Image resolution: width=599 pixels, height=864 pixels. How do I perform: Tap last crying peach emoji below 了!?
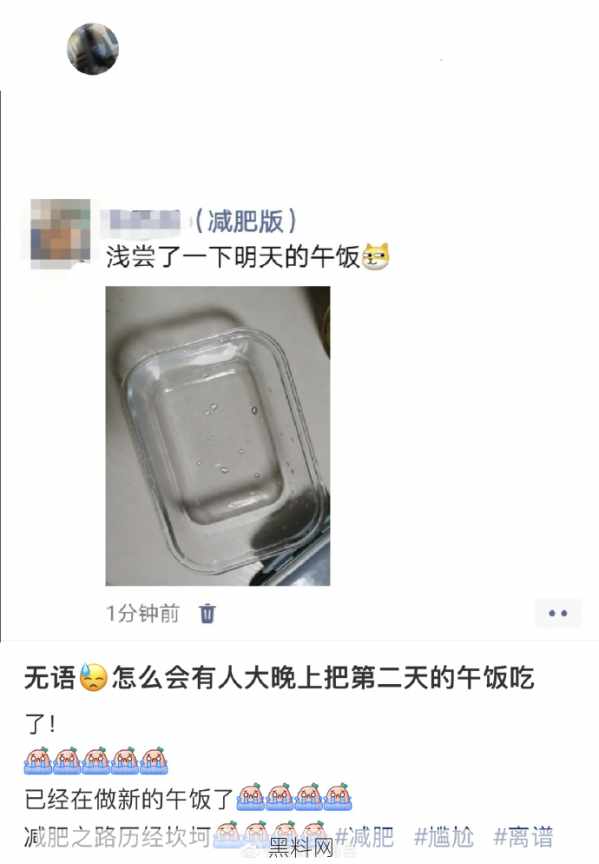tap(154, 760)
